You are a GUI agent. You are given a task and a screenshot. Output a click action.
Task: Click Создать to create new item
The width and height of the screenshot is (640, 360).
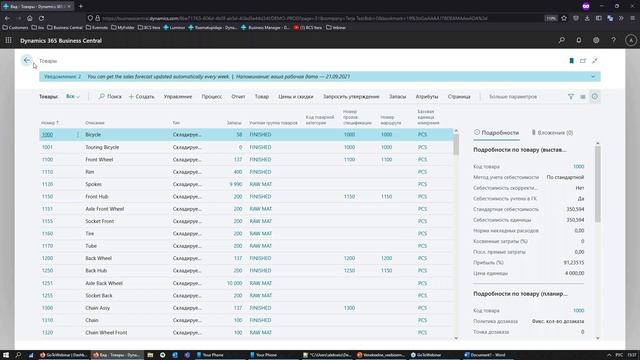[142, 97]
